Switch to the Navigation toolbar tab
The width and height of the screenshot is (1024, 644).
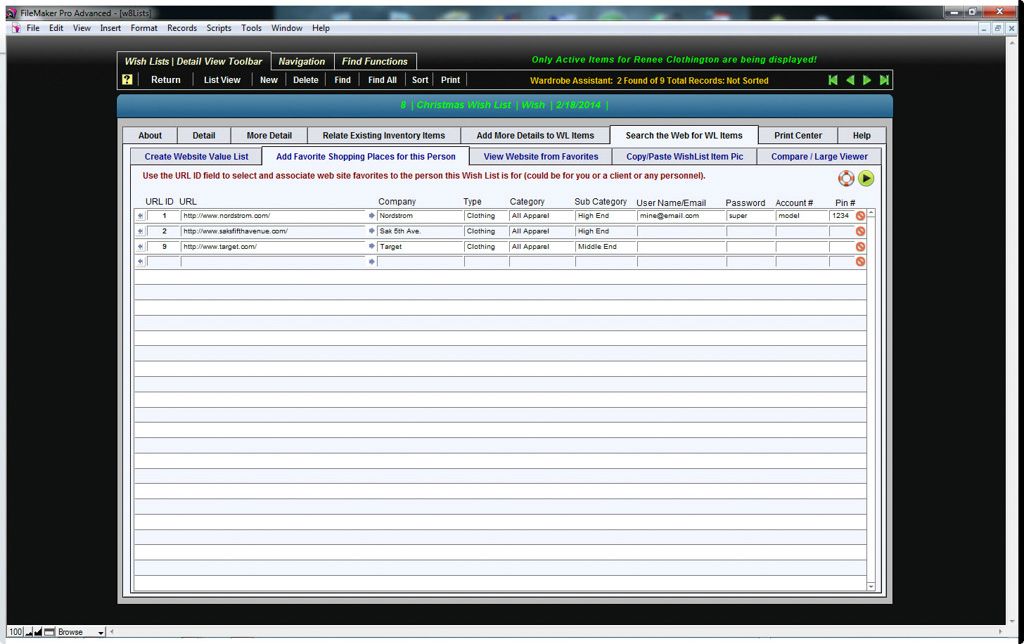pos(302,61)
